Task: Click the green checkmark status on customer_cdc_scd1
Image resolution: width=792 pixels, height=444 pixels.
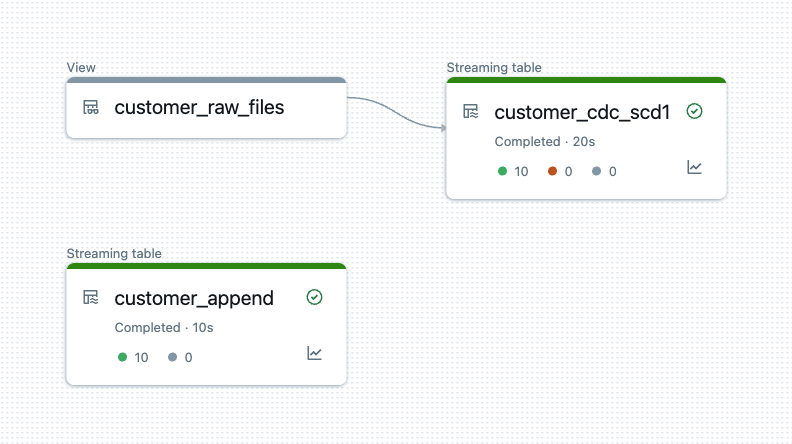Action: pyautogui.click(x=695, y=112)
